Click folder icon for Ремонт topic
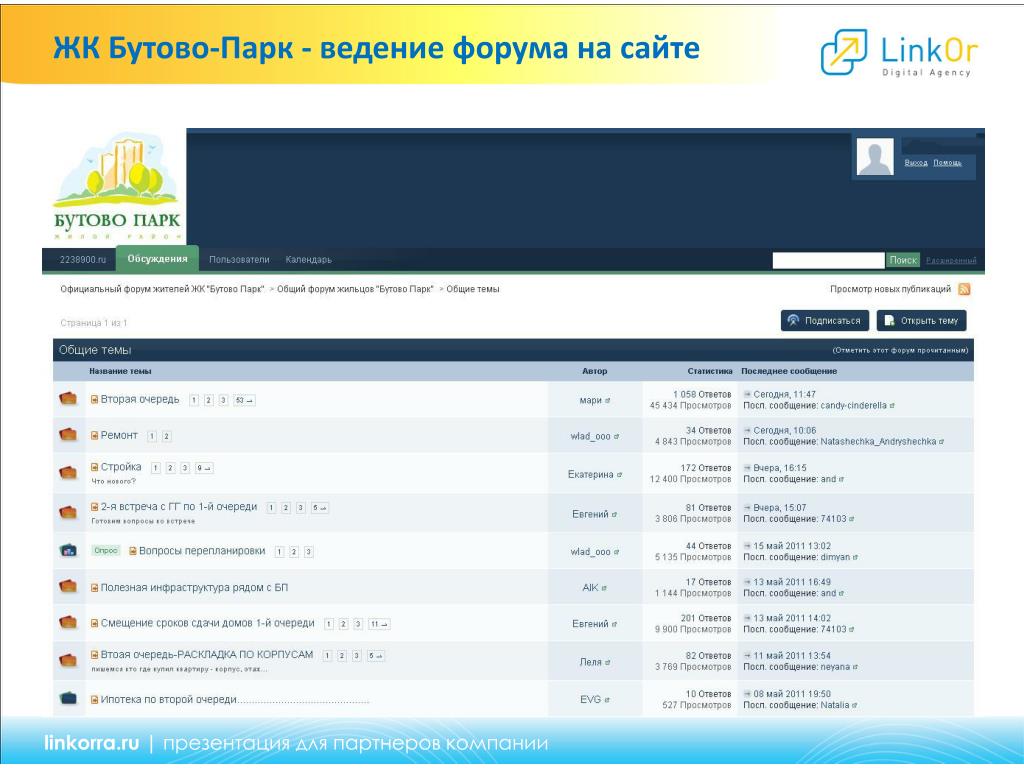Viewport: 1024px width, 768px height. [68, 434]
